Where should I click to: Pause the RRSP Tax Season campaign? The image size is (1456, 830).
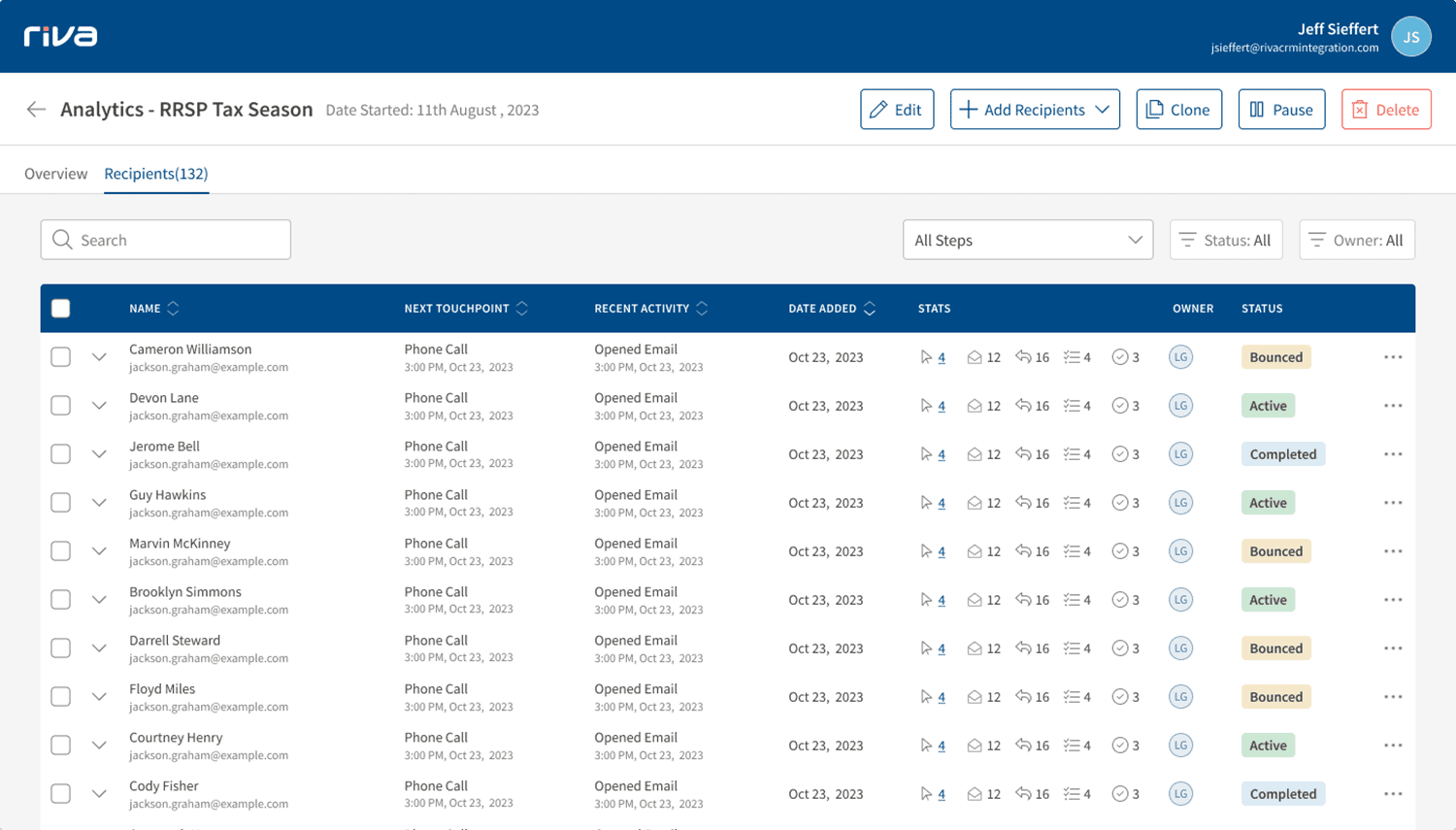[1281, 109]
